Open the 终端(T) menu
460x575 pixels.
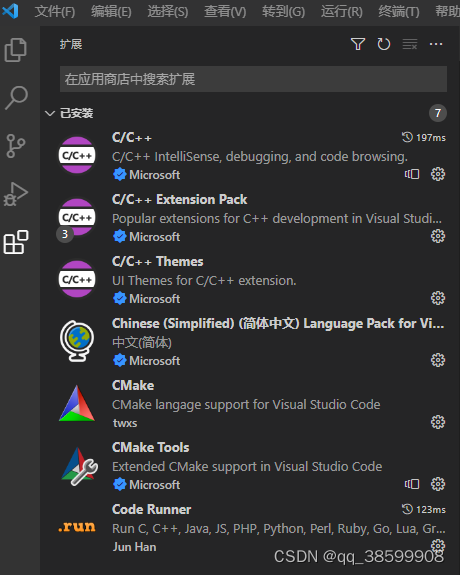point(399,11)
